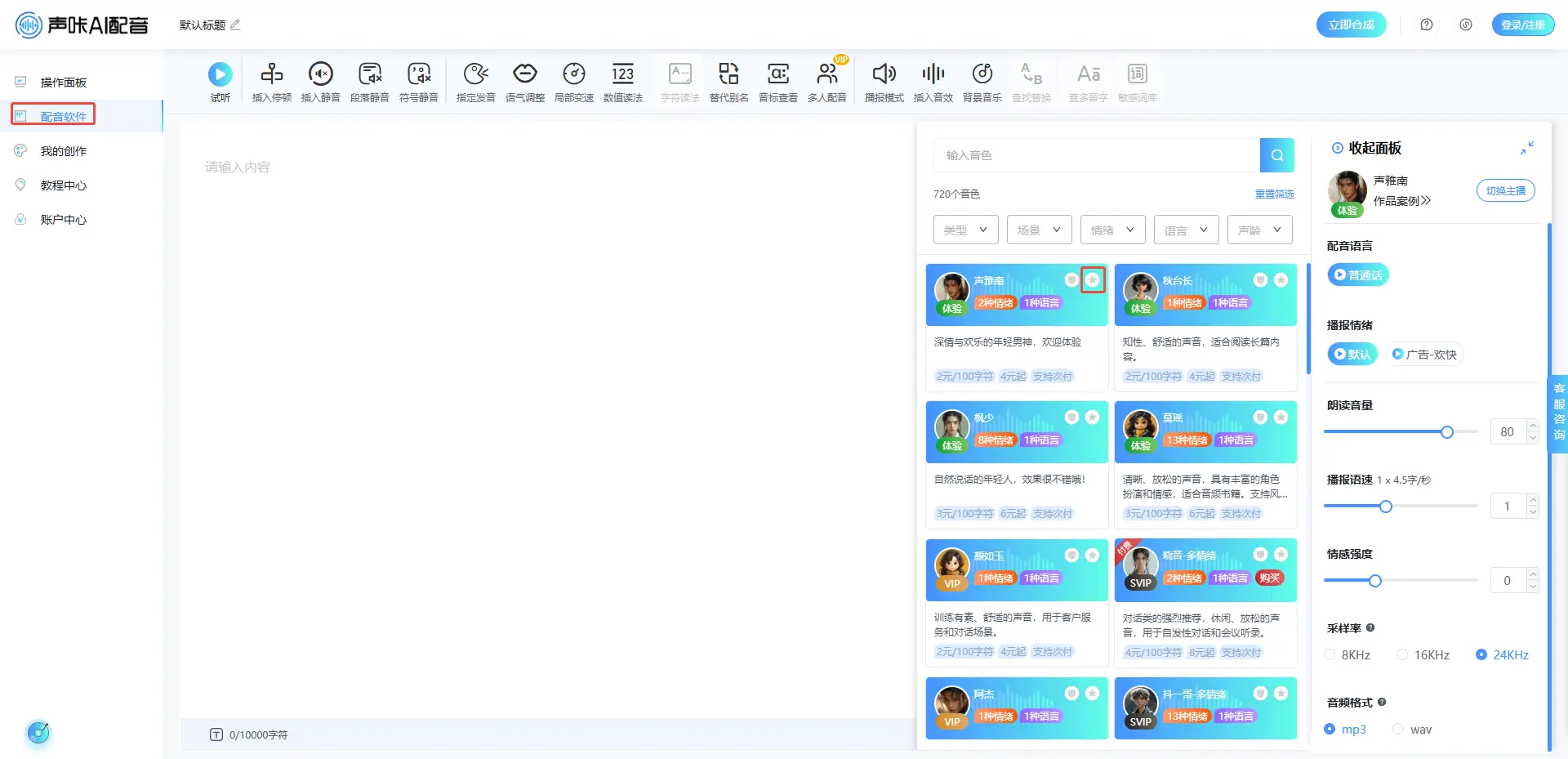This screenshot has width=1568, height=759.
Task: Go to 教程中心 in sidebar
Action: 63,185
